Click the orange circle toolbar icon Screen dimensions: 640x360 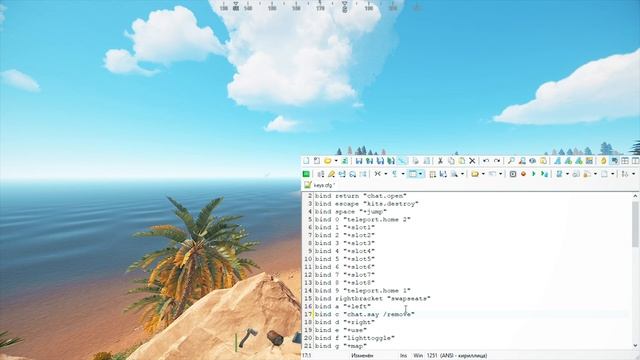tap(524, 174)
